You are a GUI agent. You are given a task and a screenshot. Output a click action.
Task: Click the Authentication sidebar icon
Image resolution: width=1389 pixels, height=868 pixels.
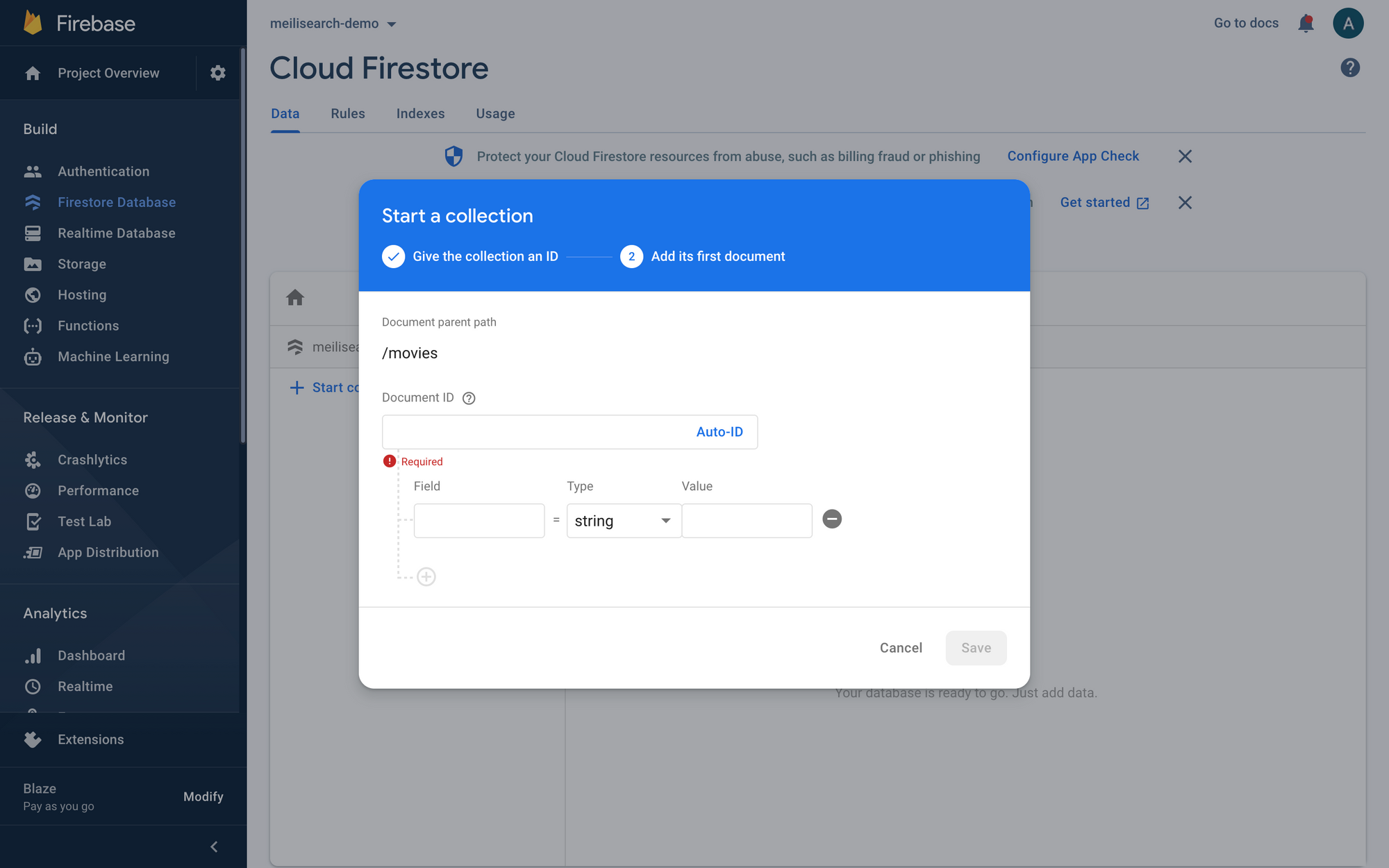32,171
